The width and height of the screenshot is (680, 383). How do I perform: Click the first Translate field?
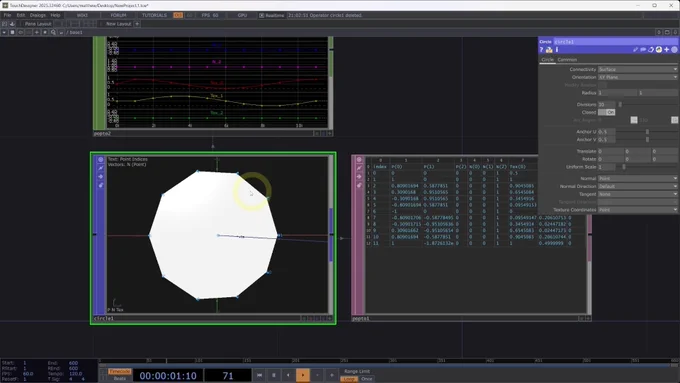pyautogui.click(x=611, y=151)
